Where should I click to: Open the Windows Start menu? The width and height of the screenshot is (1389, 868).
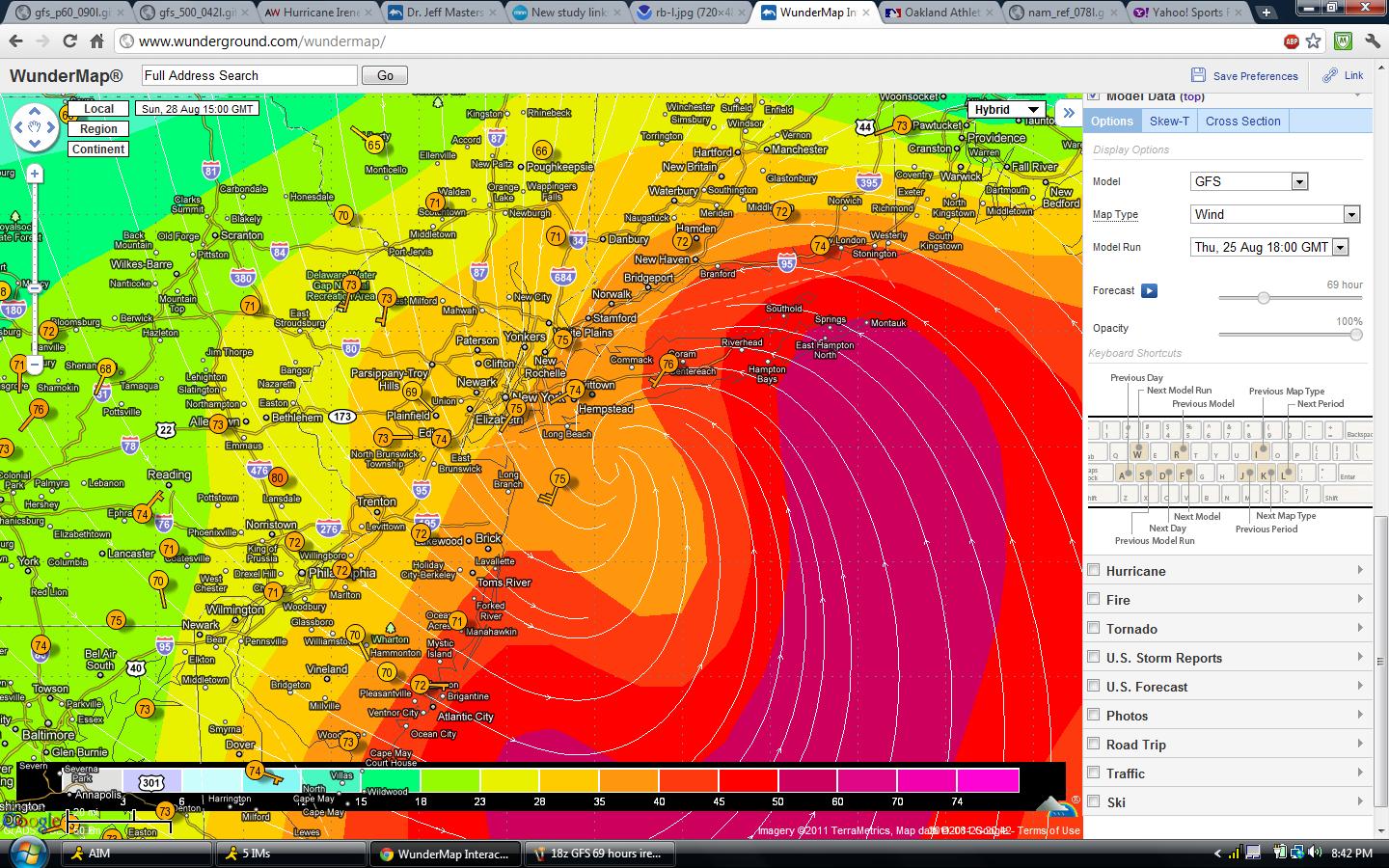pos(26,854)
